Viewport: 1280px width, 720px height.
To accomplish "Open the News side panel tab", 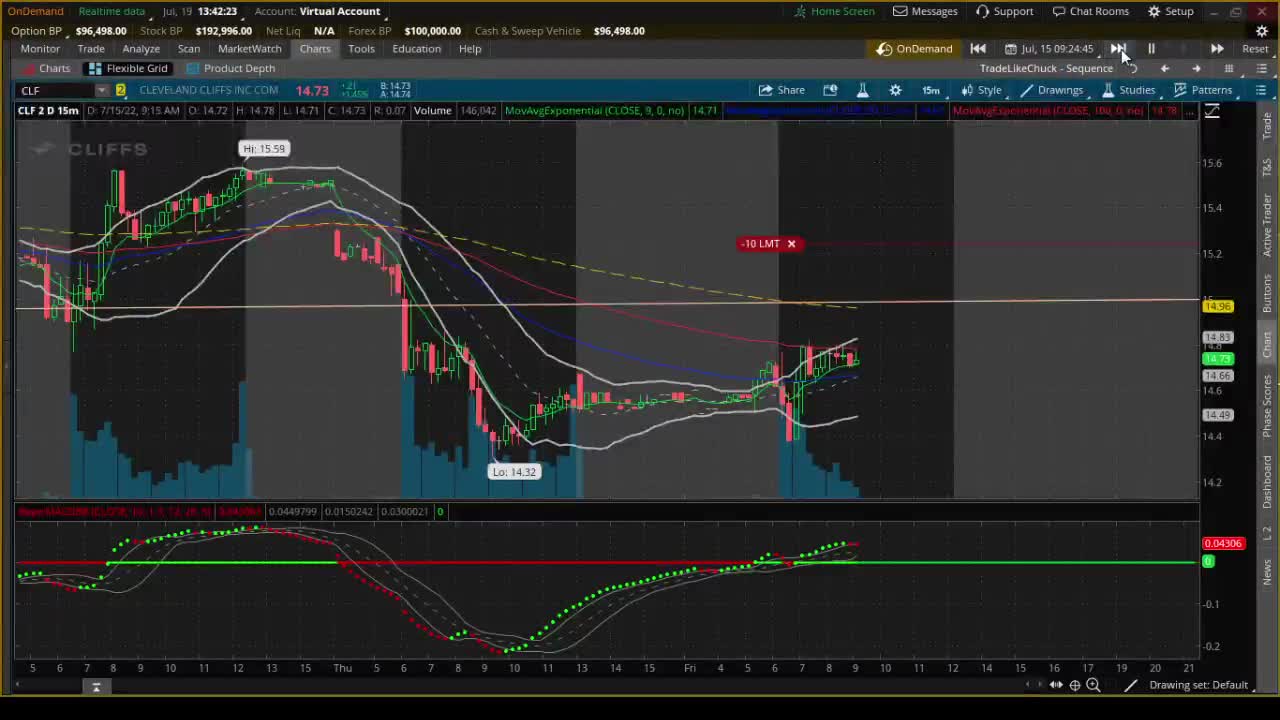I will click(x=1267, y=572).
